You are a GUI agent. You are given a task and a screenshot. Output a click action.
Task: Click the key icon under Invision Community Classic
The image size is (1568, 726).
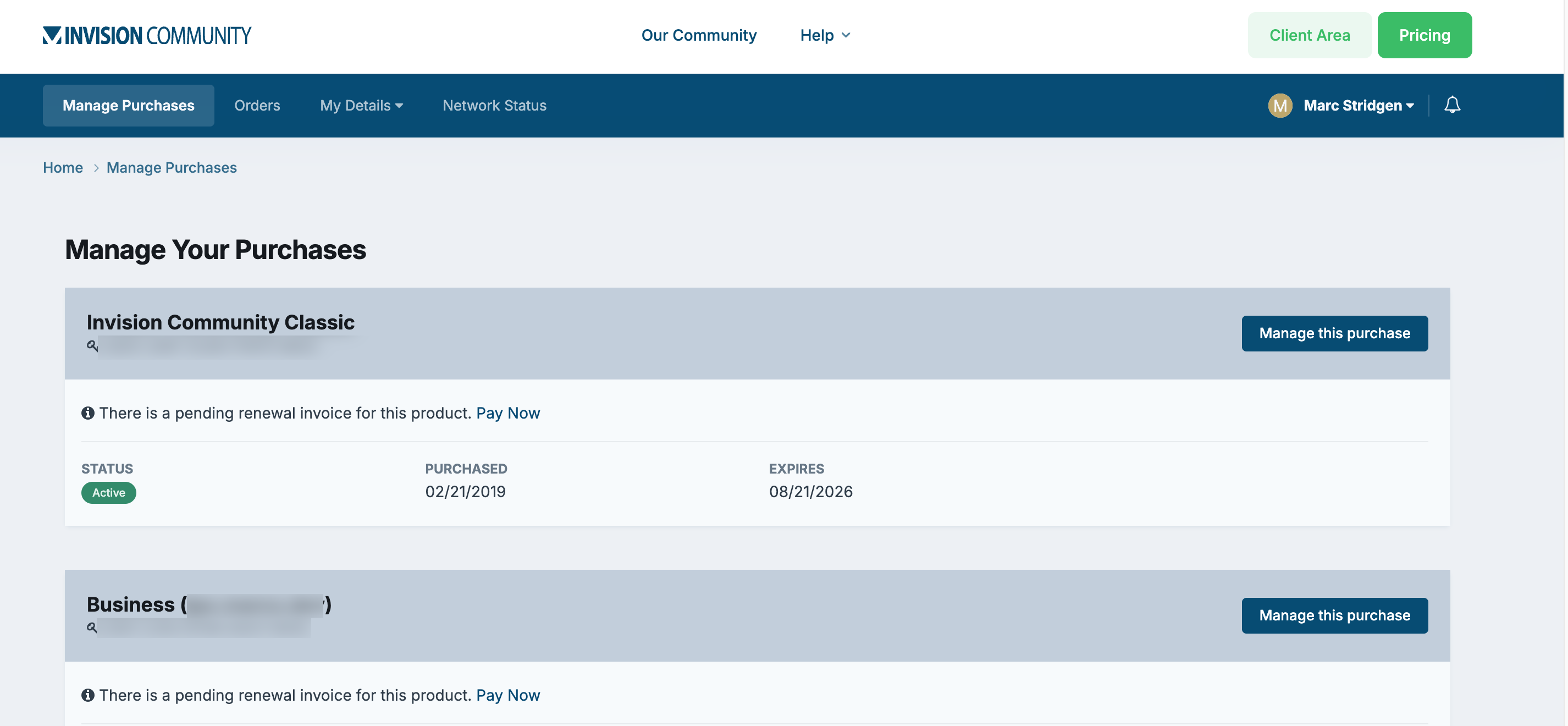[92, 345]
